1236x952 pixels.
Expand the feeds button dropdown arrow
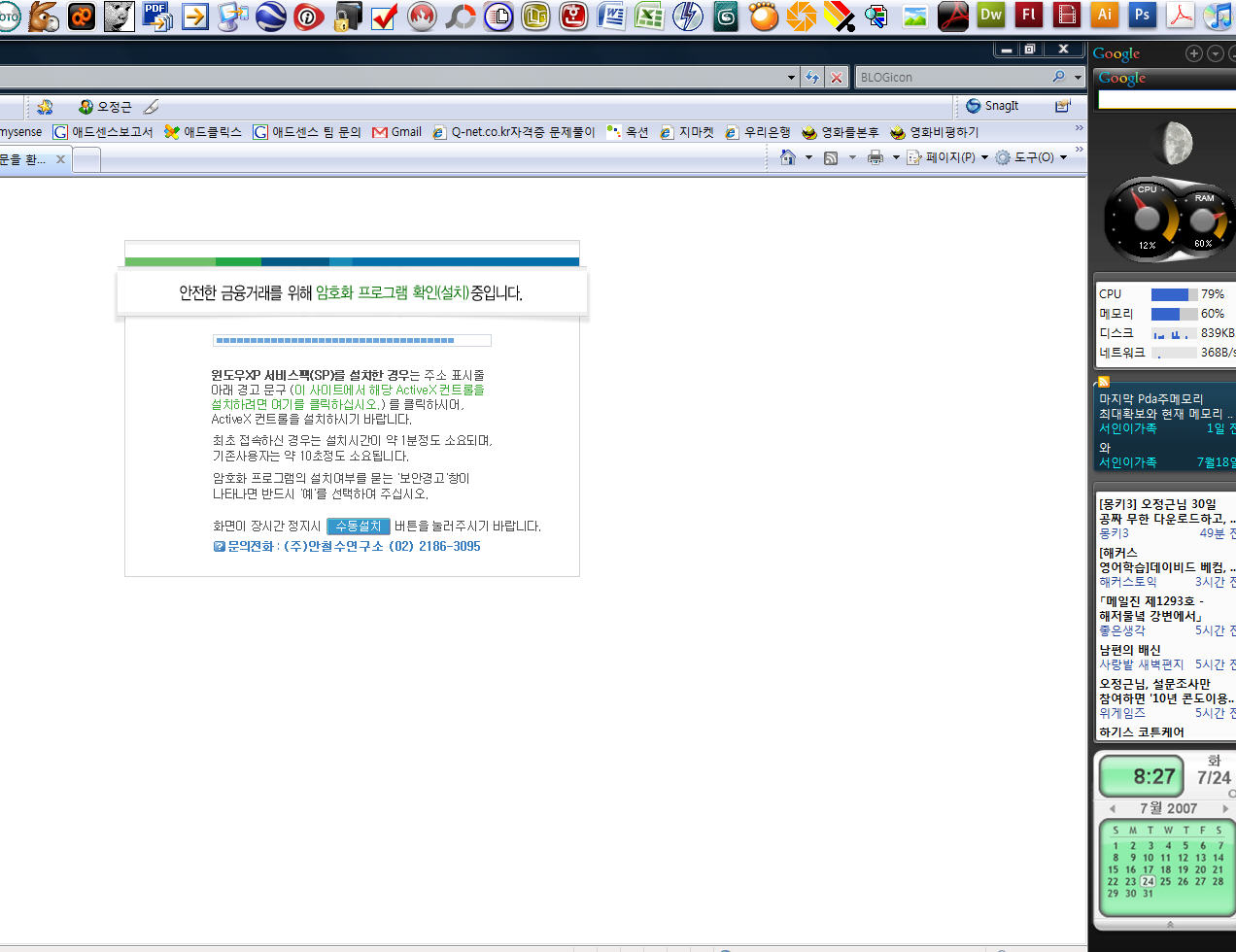click(852, 157)
